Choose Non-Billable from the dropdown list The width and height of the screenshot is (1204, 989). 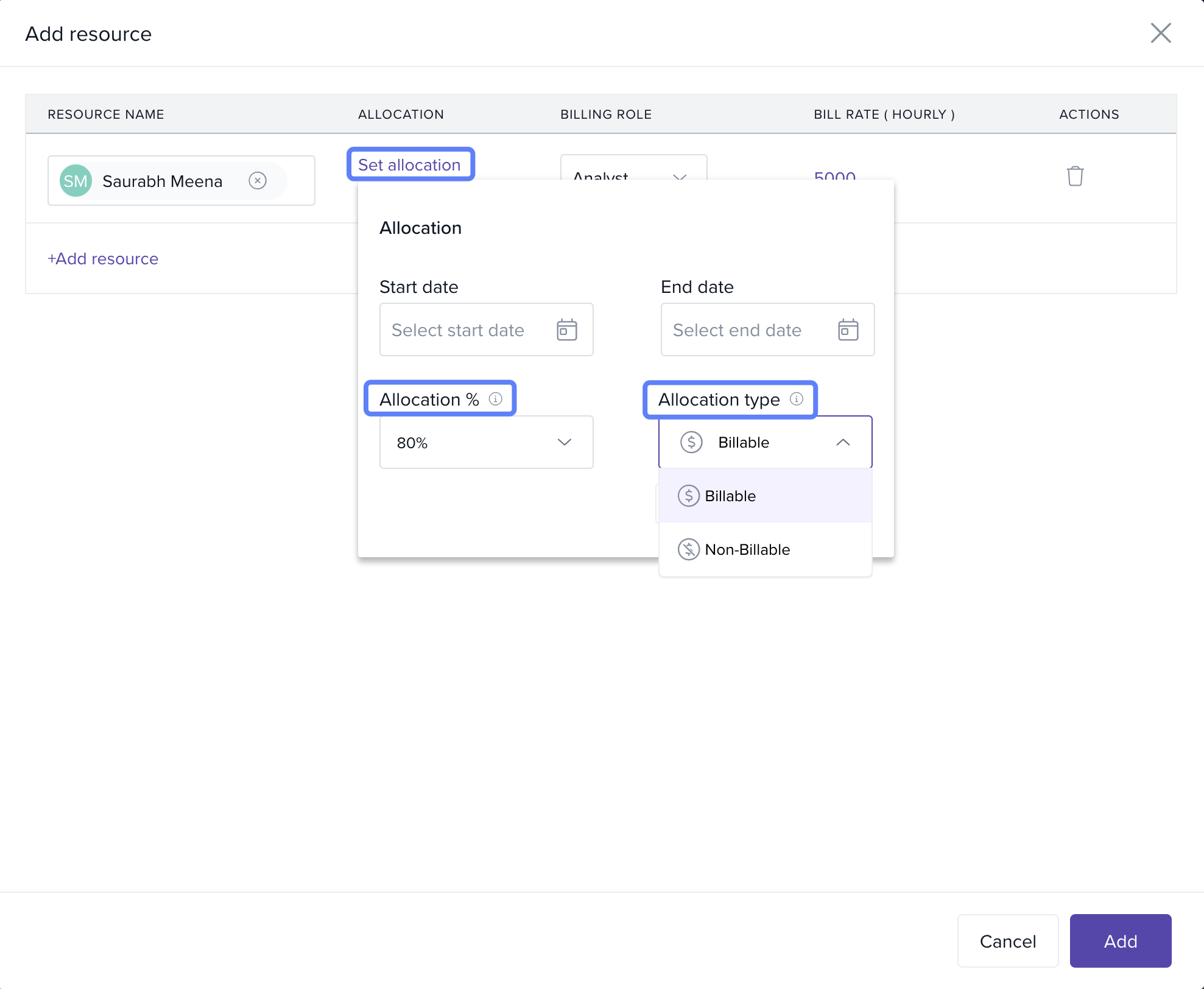(747, 549)
